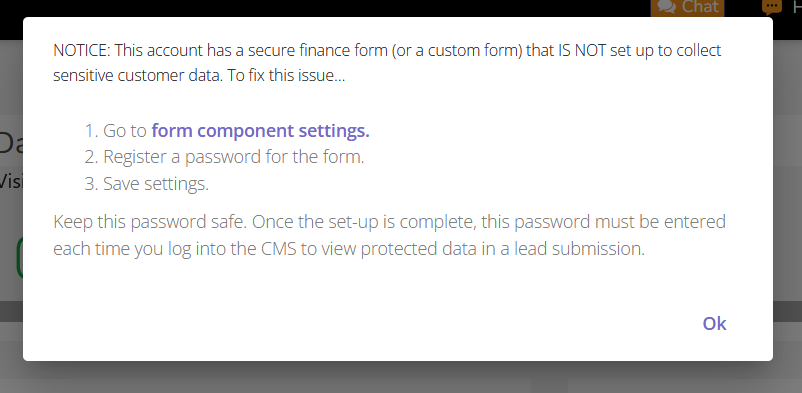
Task: Click the partially hidden 'Visi' label at left
Action: coord(11,181)
